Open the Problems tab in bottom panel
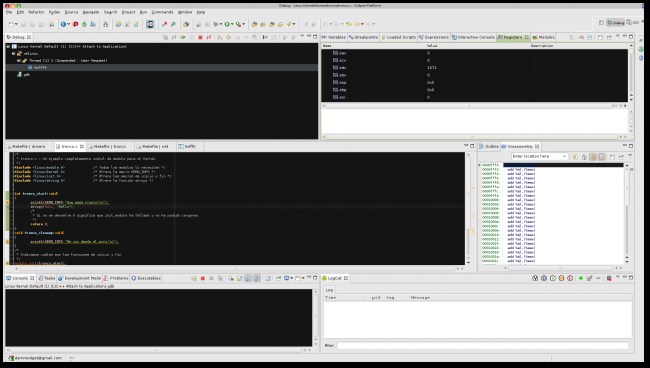The height and width of the screenshot is (368, 650). (x=116, y=278)
